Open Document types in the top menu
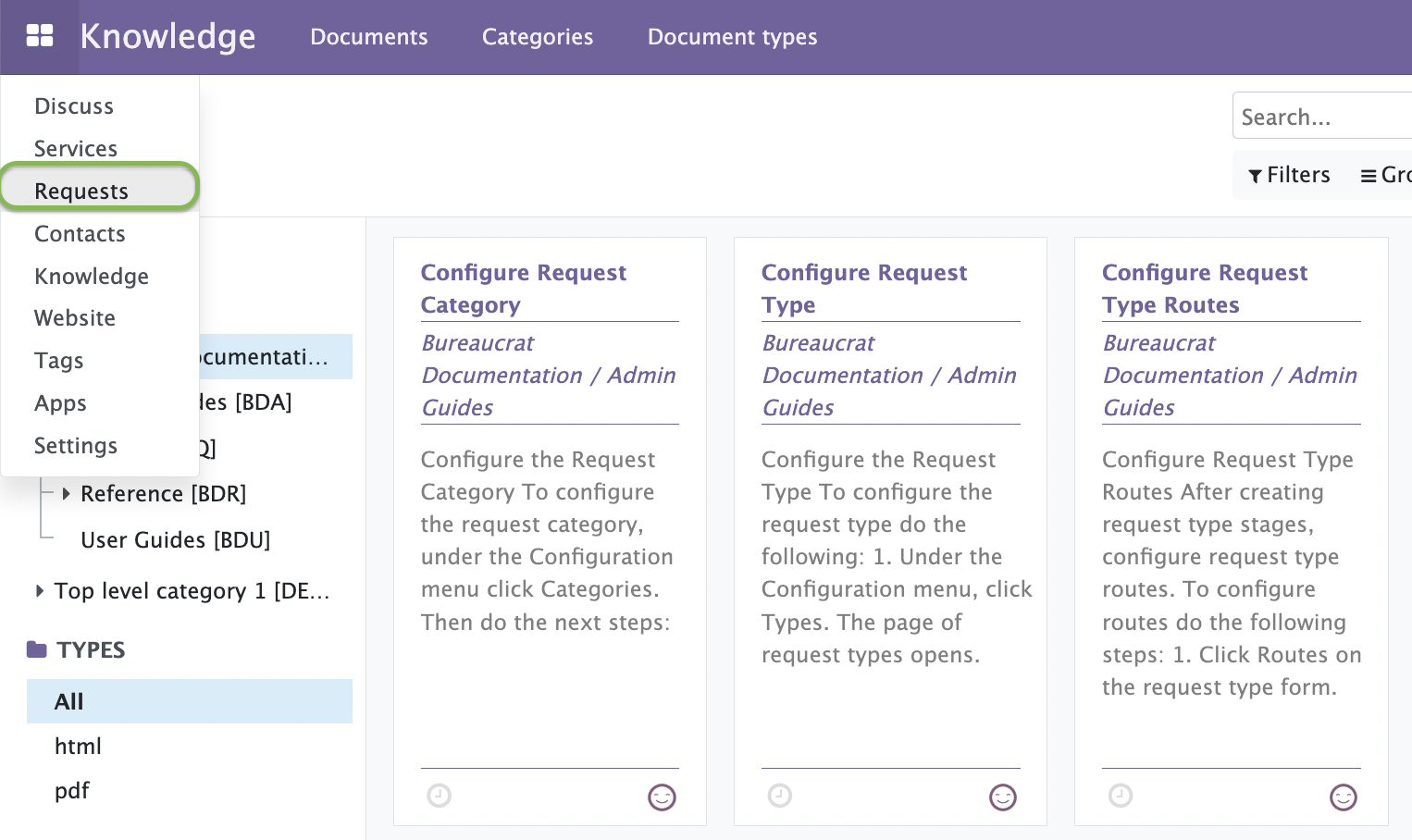This screenshot has height=840, width=1412. pyautogui.click(x=733, y=37)
